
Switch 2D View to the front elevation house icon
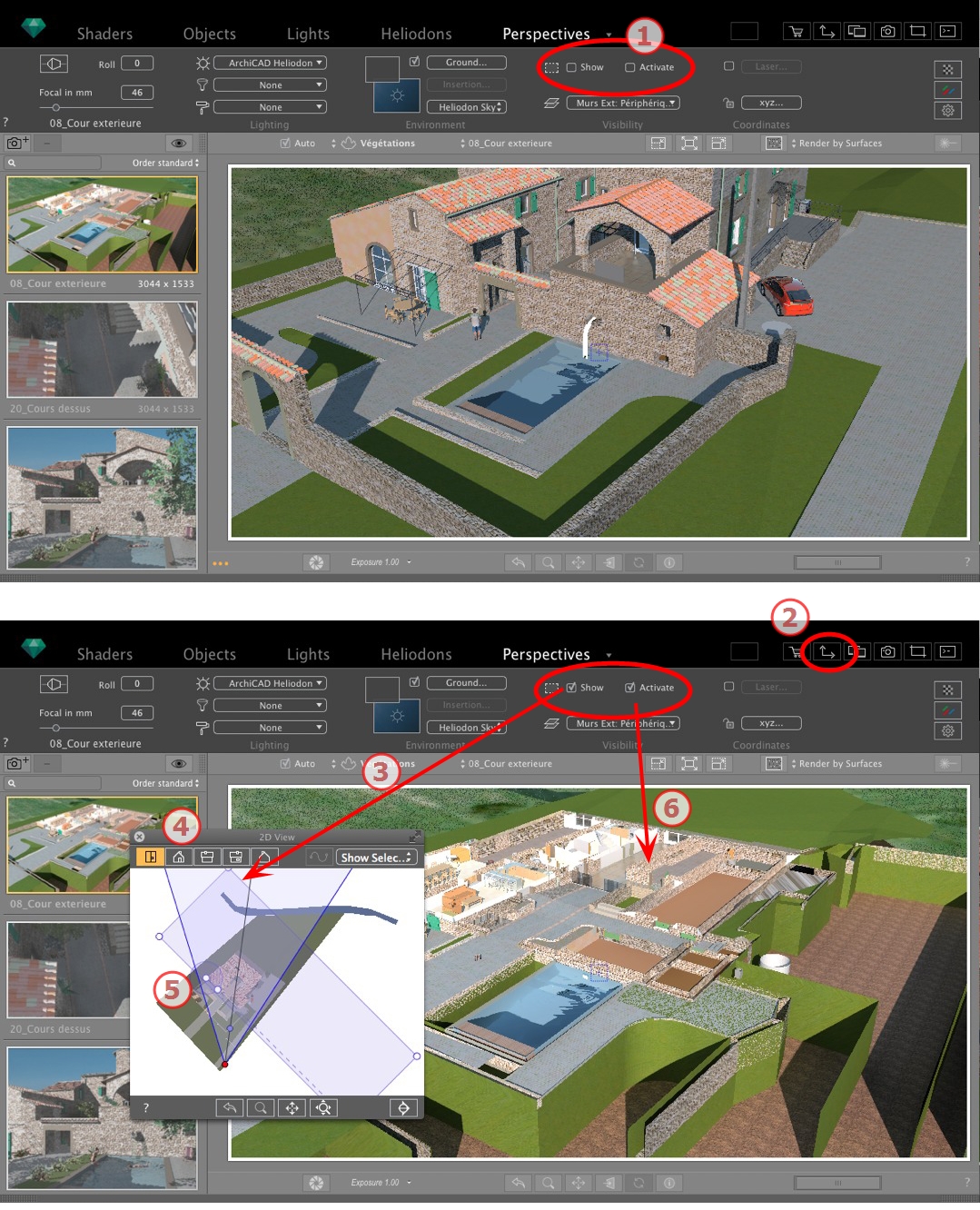pos(179,857)
